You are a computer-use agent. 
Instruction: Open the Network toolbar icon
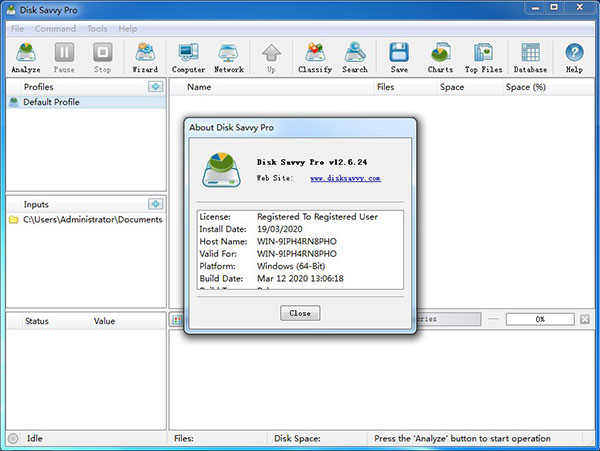pos(229,57)
